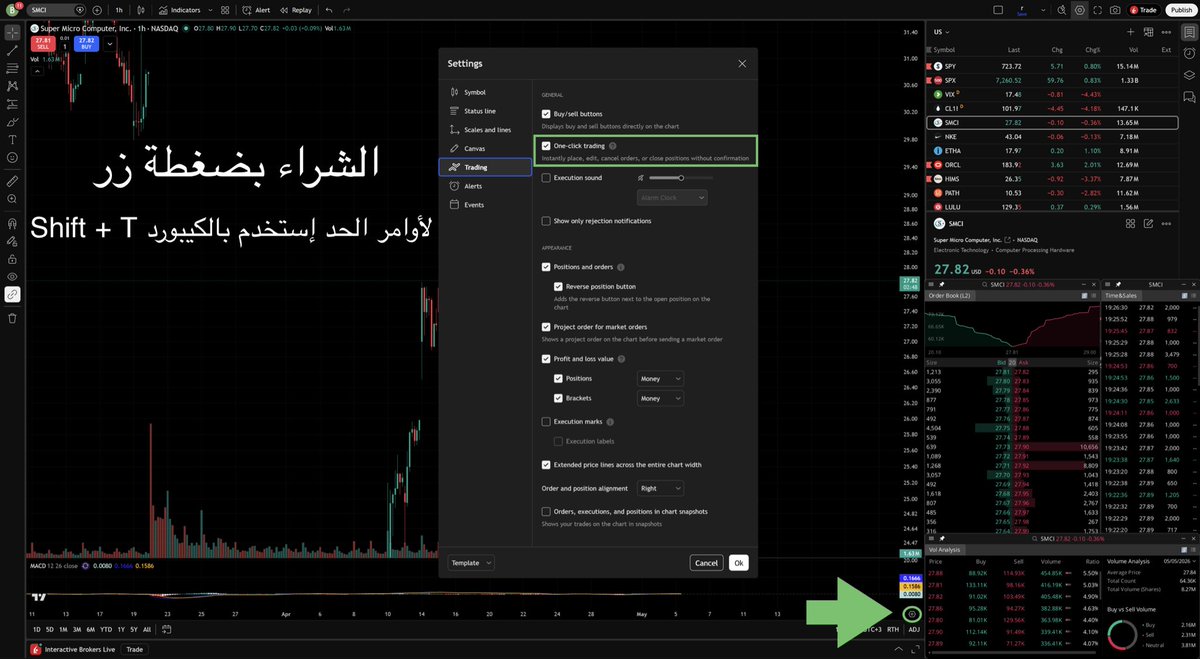Open watchlist advanced view icon
Viewport: 1200px width, 659px height.
coord(1146,32)
